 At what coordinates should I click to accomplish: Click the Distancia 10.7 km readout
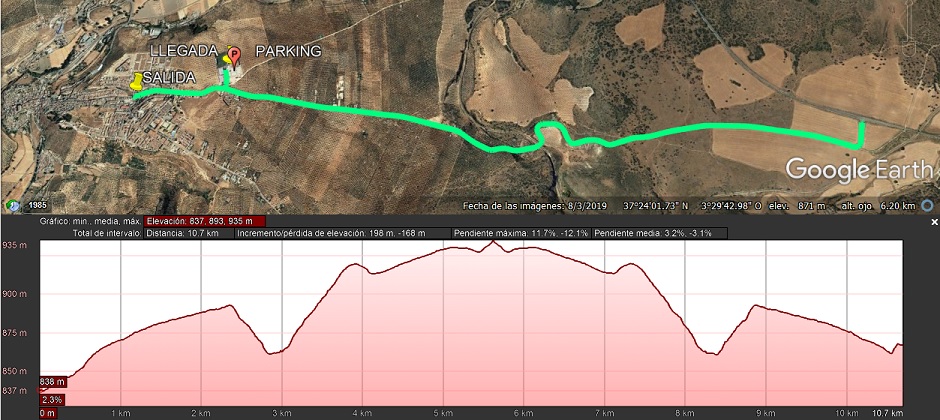189,233
